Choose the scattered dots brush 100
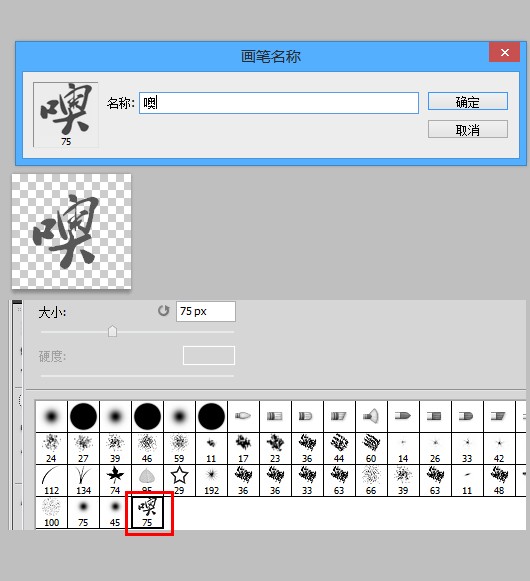The width and height of the screenshot is (530, 581). pos(52,512)
